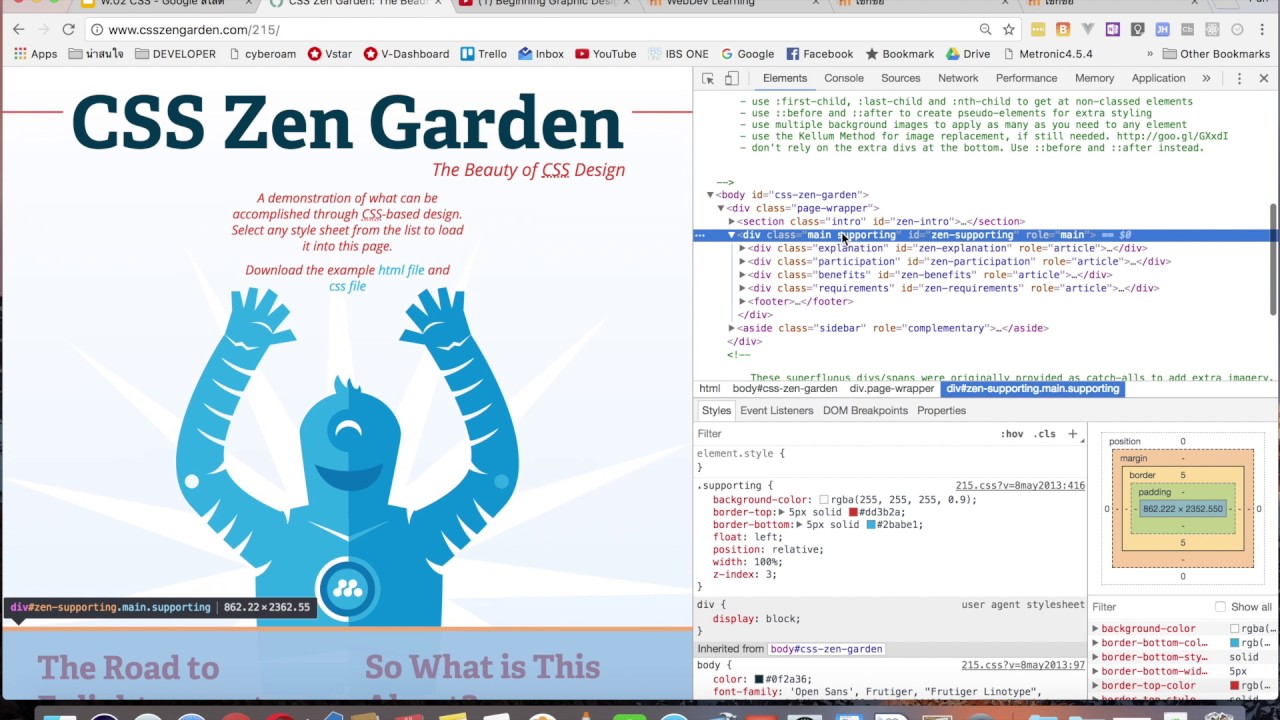Viewport: 1280px width, 720px height.
Task: Click the orange Blogger extension icon
Action: pos(1063,29)
